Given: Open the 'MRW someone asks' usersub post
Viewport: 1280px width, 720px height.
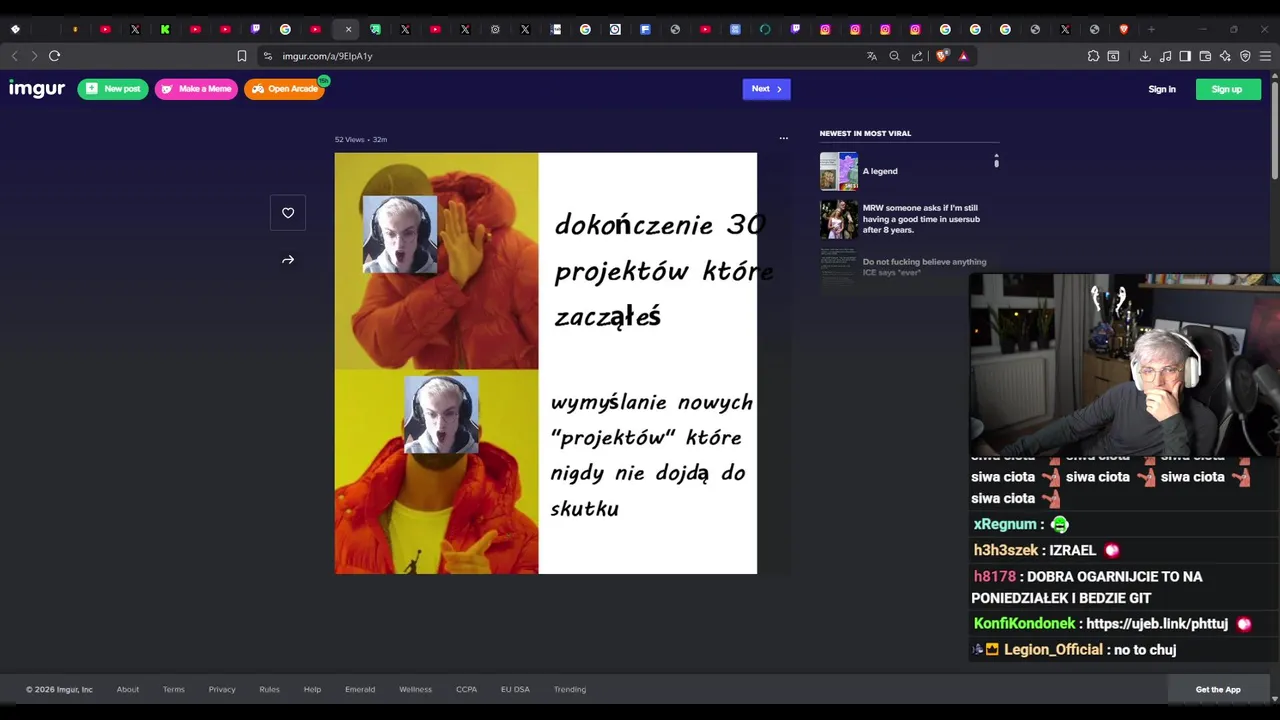Looking at the screenshot, I should tap(921, 219).
